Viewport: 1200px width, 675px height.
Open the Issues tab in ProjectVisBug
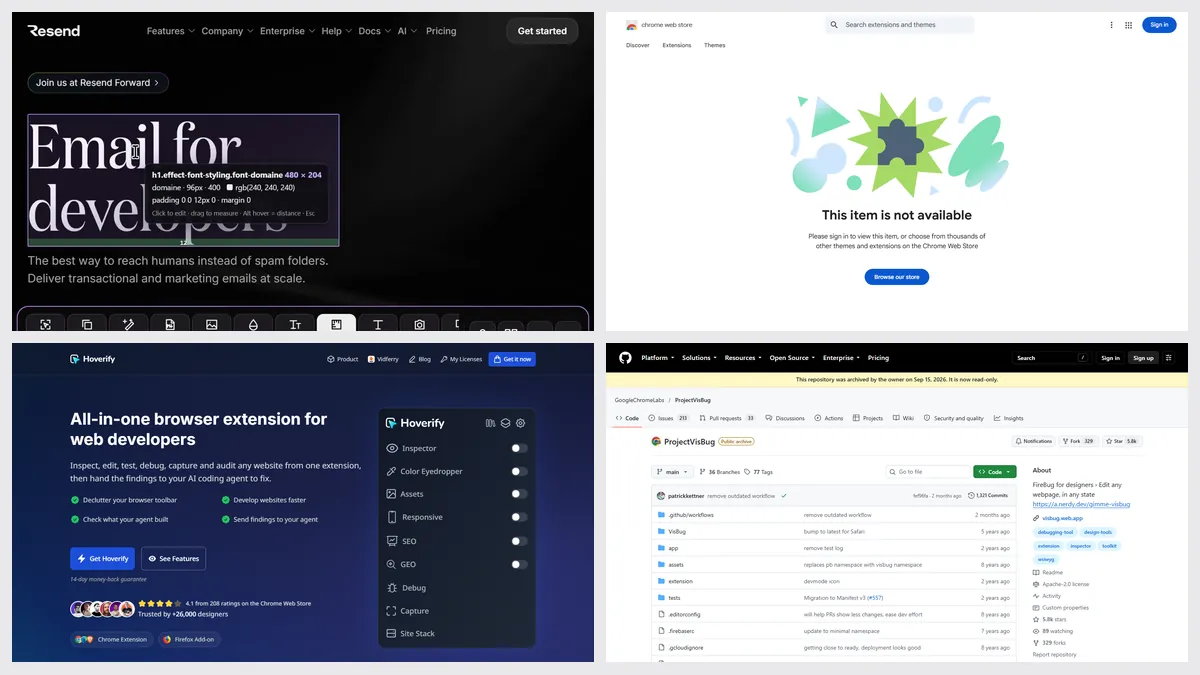click(x=669, y=418)
